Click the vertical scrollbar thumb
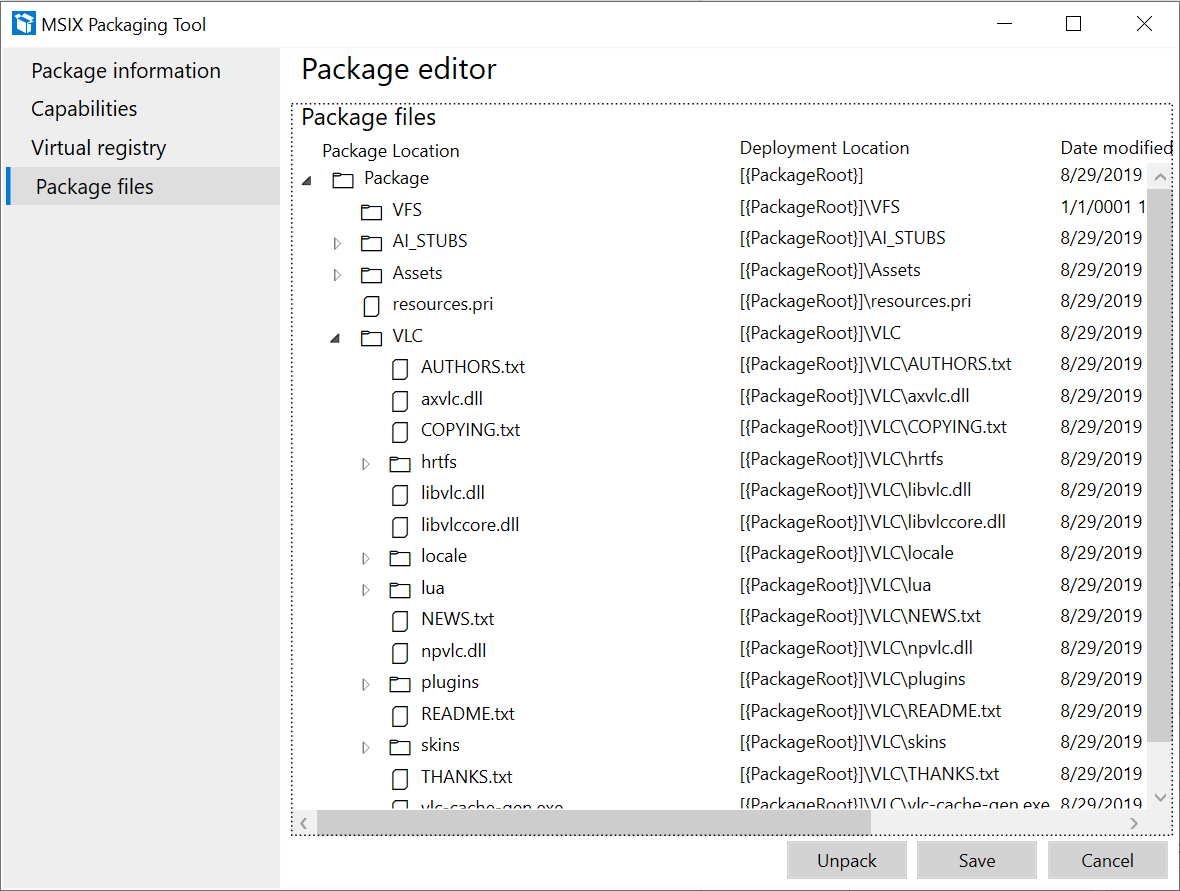Viewport: 1180px width, 891px height. tap(1160, 463)
